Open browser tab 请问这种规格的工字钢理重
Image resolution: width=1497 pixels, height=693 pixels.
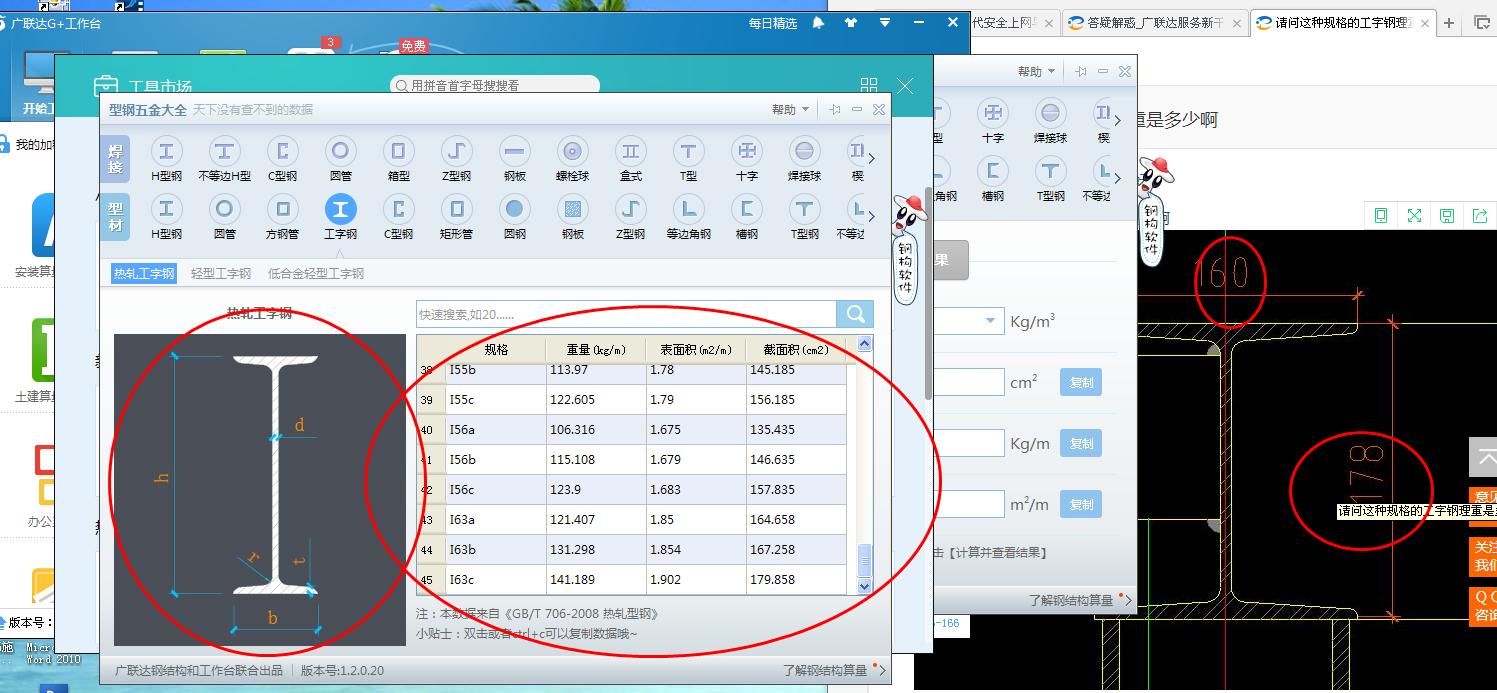coord(1342,22)
